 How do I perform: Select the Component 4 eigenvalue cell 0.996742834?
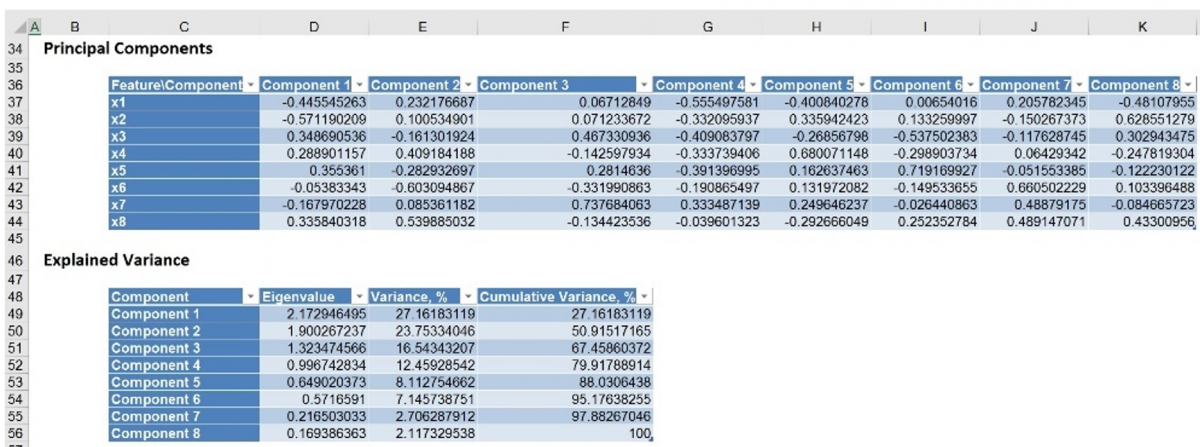click(x=314, y=366)
